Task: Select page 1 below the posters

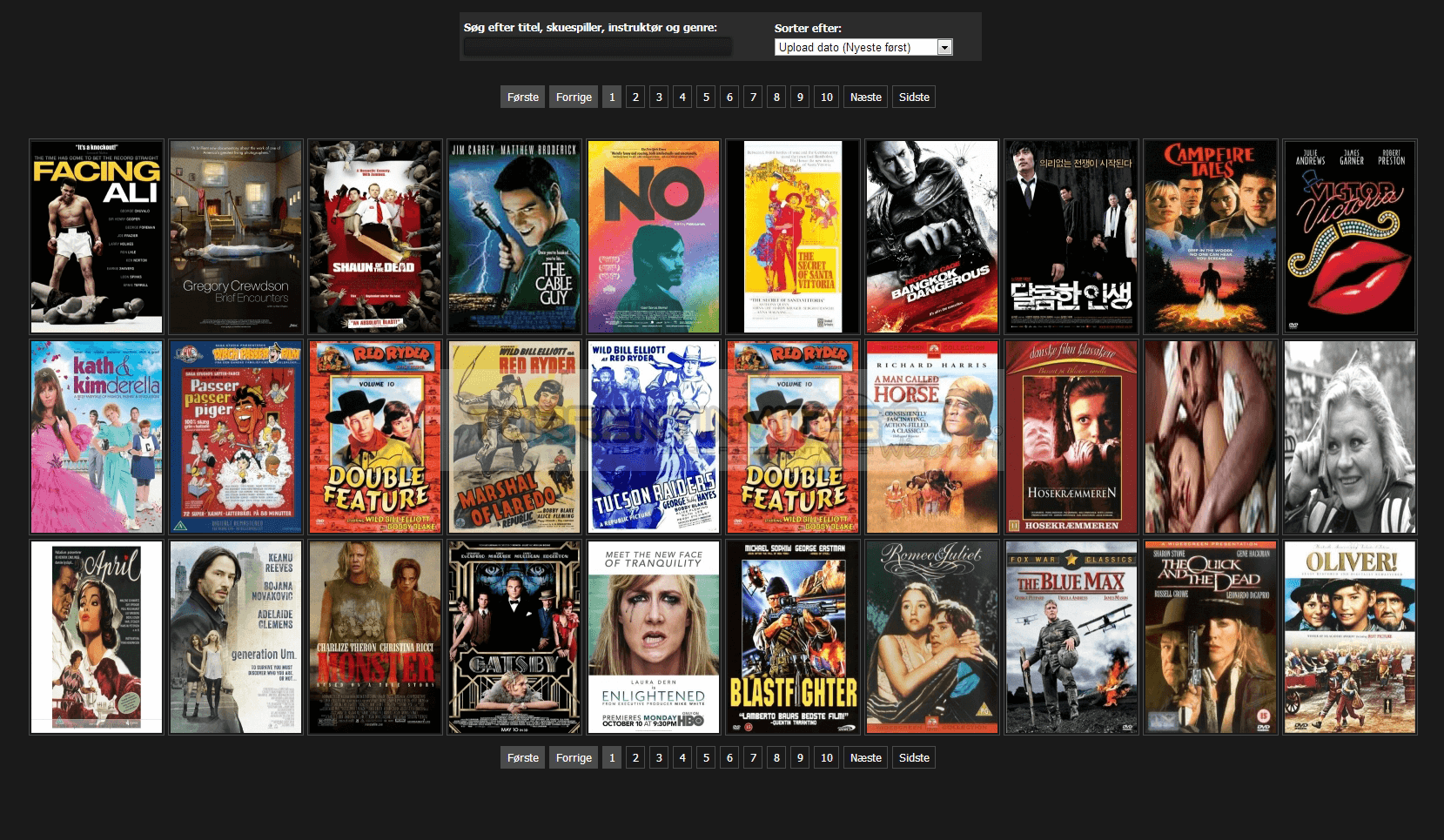Action: [612, 757]
